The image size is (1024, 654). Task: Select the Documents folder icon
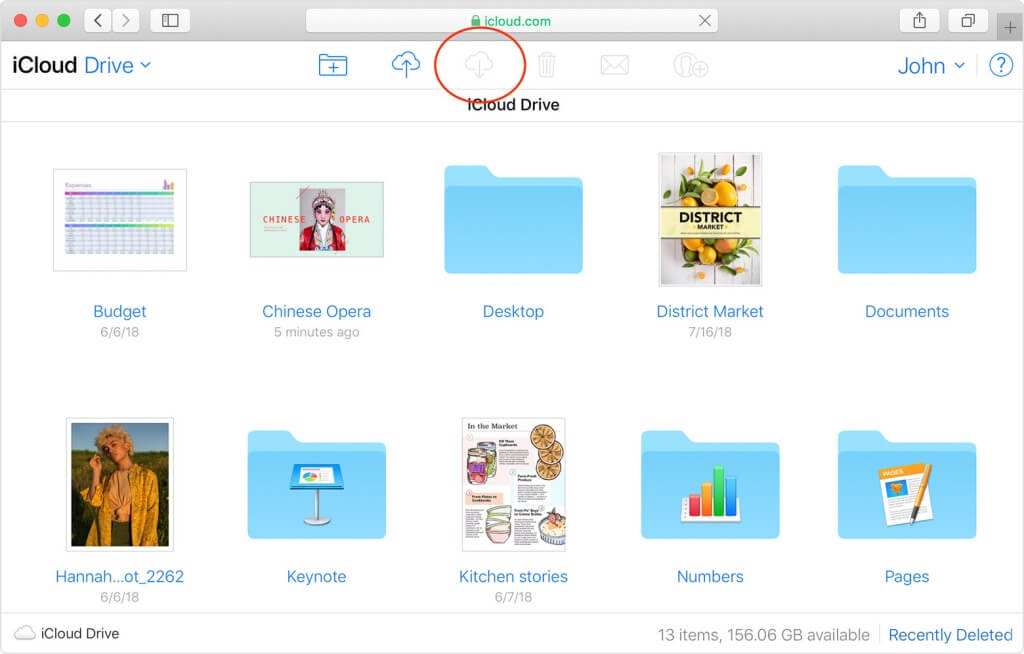[907, 220]
